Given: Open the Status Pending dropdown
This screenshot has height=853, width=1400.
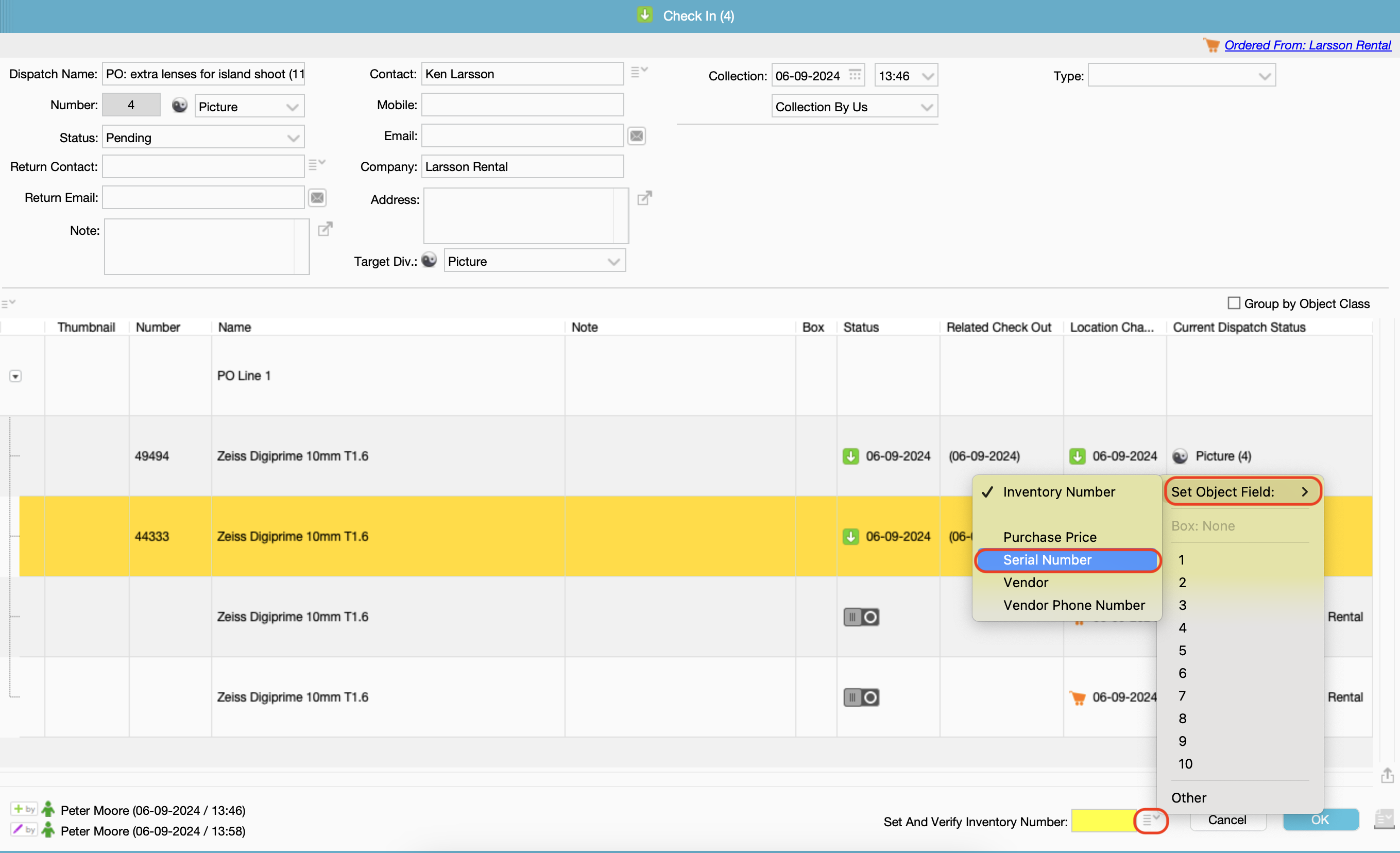Looking at the screenshot, I should point(203,138).
